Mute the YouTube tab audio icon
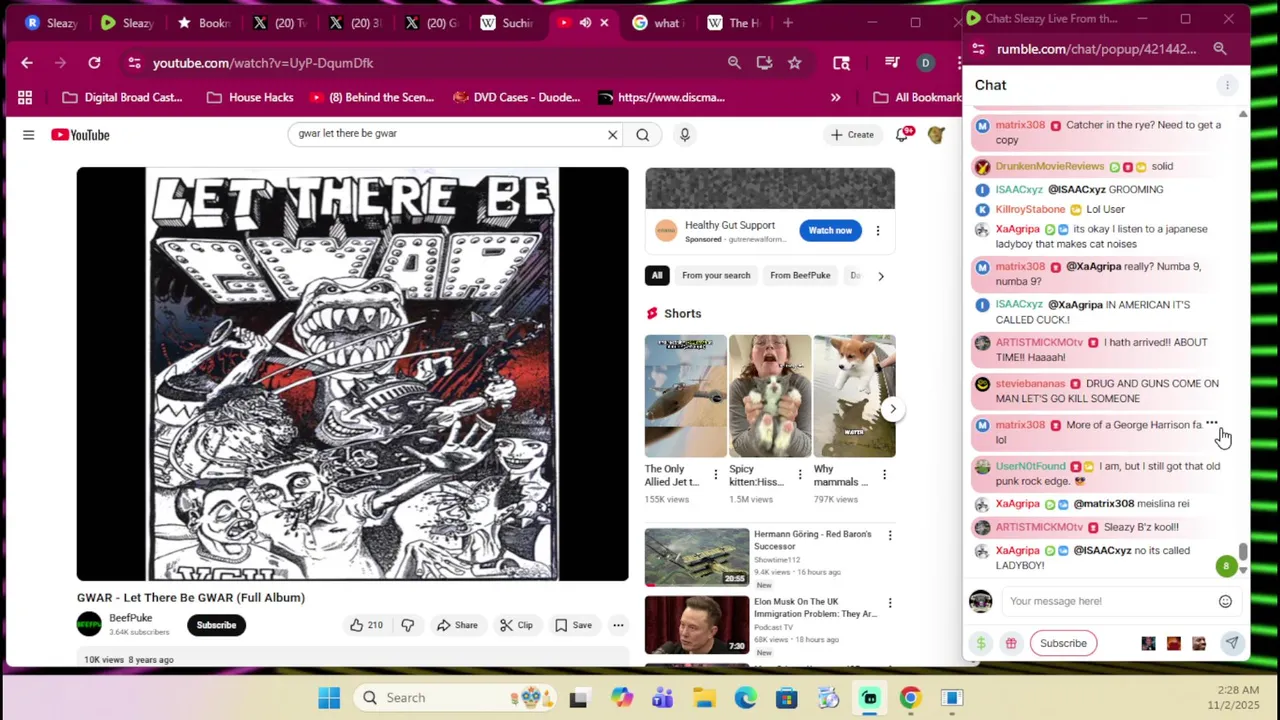 (585, 23)
